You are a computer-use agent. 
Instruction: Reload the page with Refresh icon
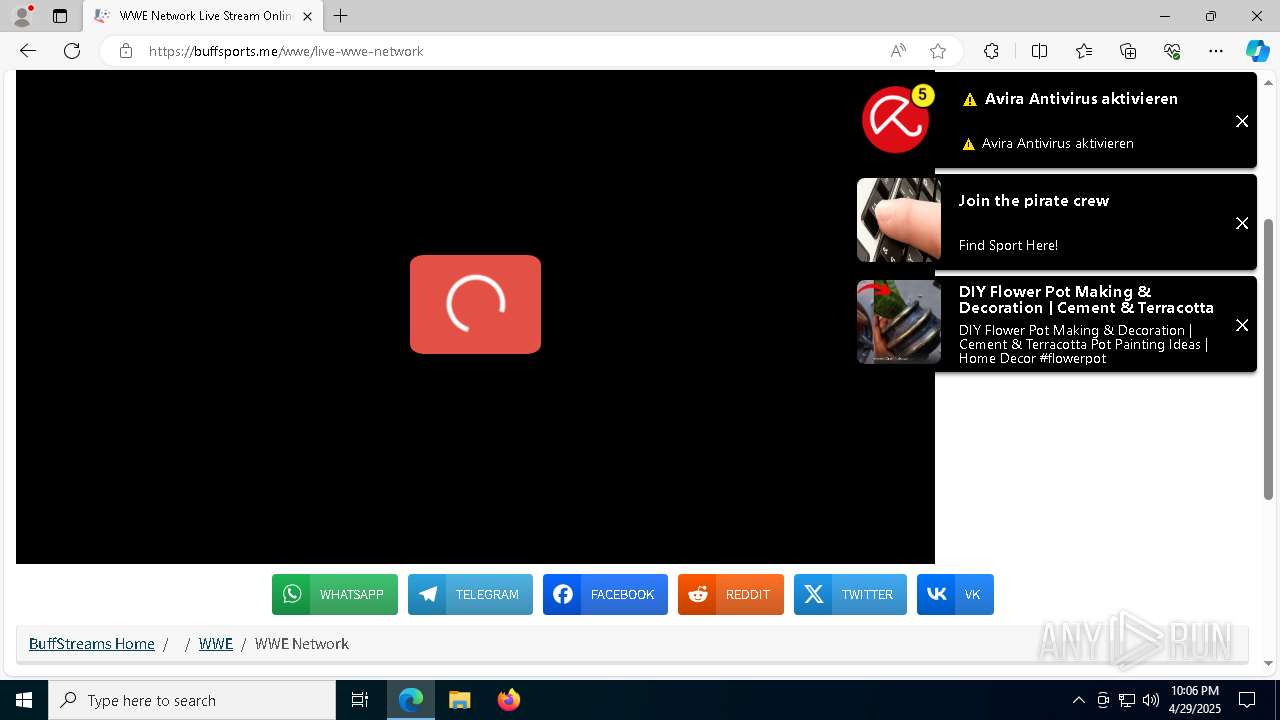(72, 51)
